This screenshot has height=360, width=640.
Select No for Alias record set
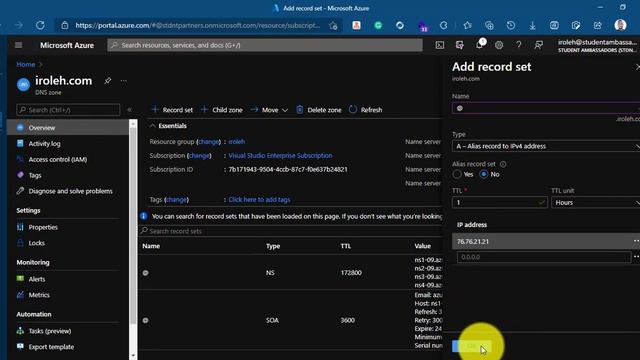[x=484, y=174]
